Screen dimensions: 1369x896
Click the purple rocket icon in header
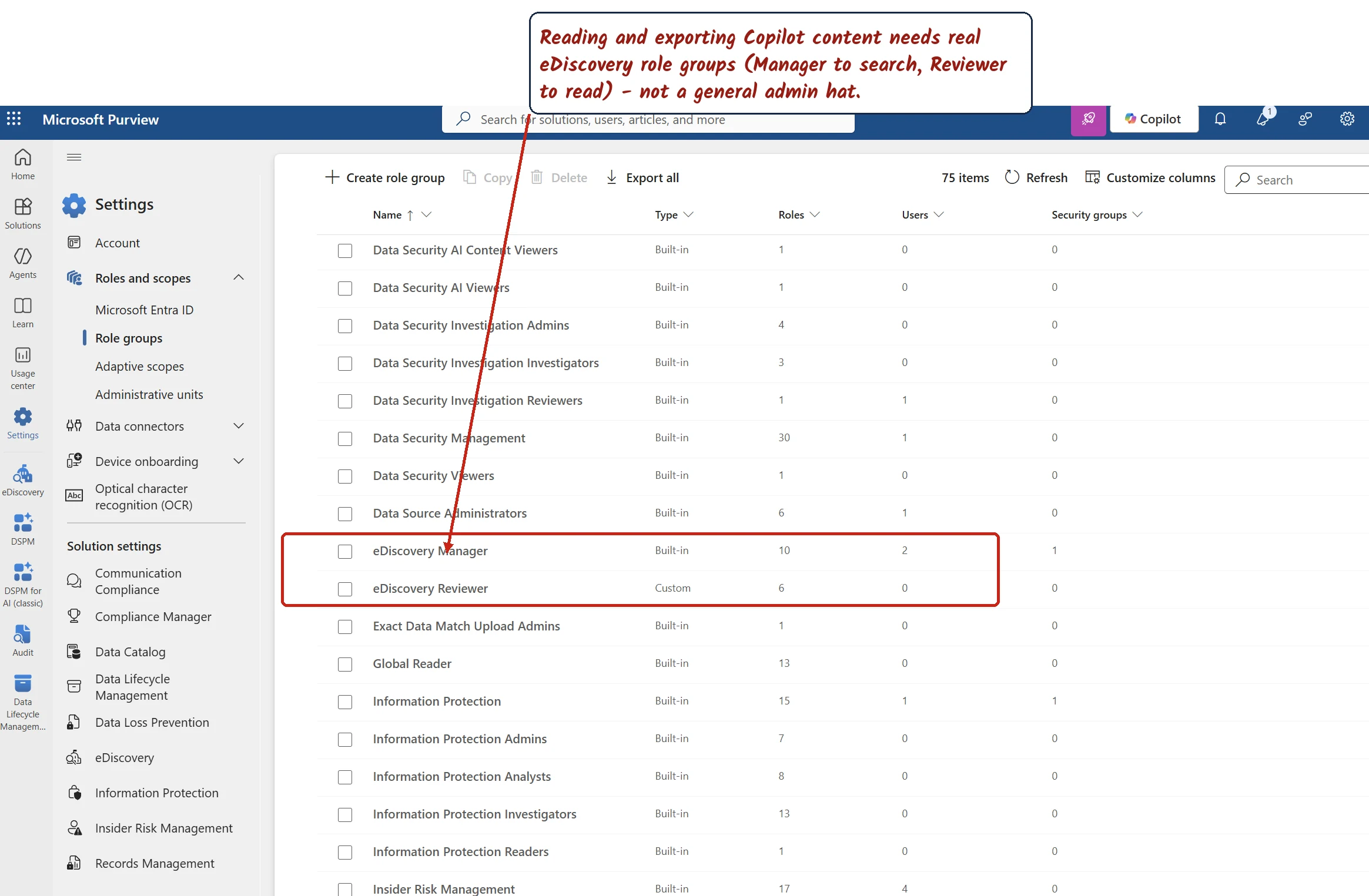click(1089, 120)
